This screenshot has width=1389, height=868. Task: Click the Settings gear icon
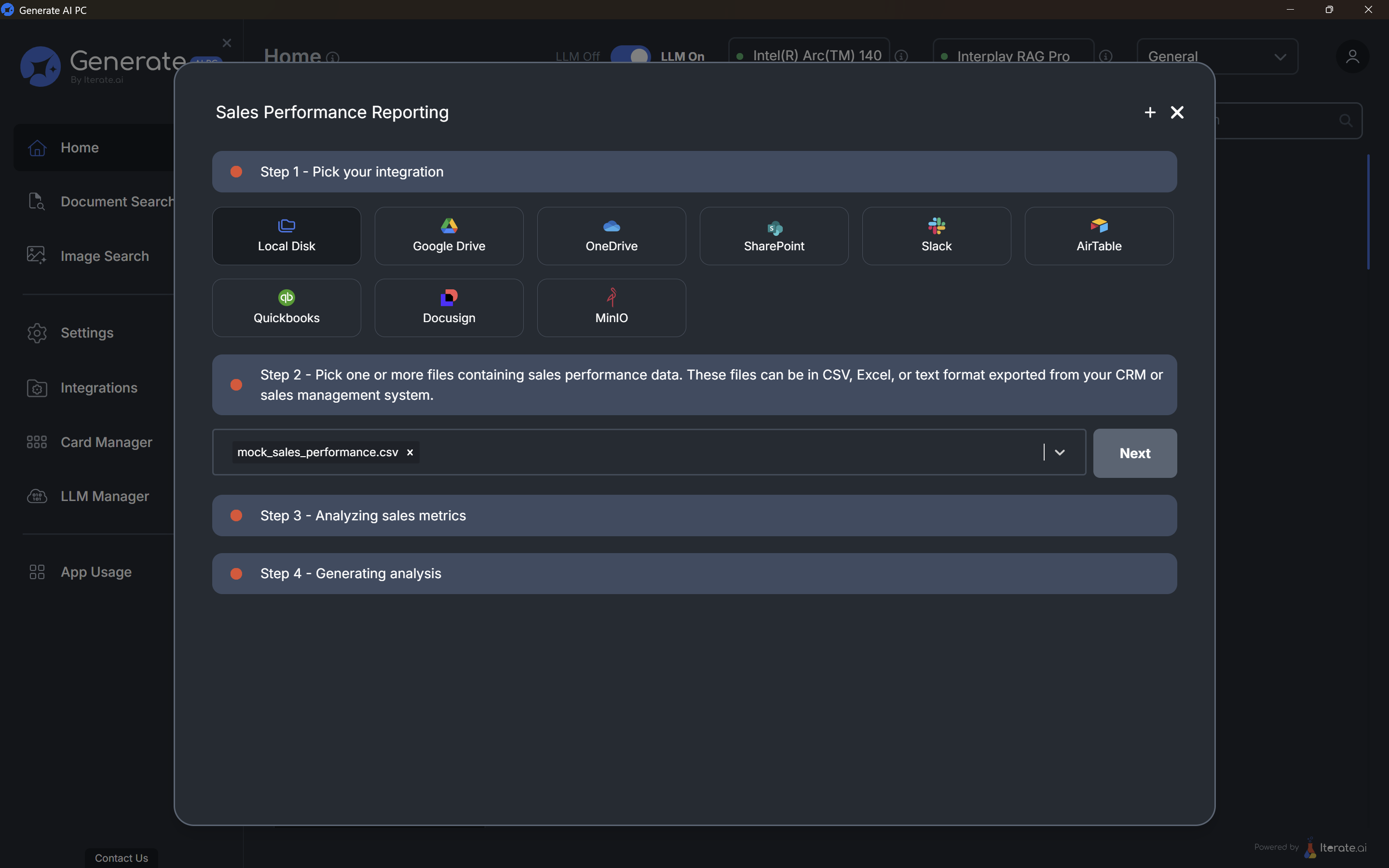37,333
